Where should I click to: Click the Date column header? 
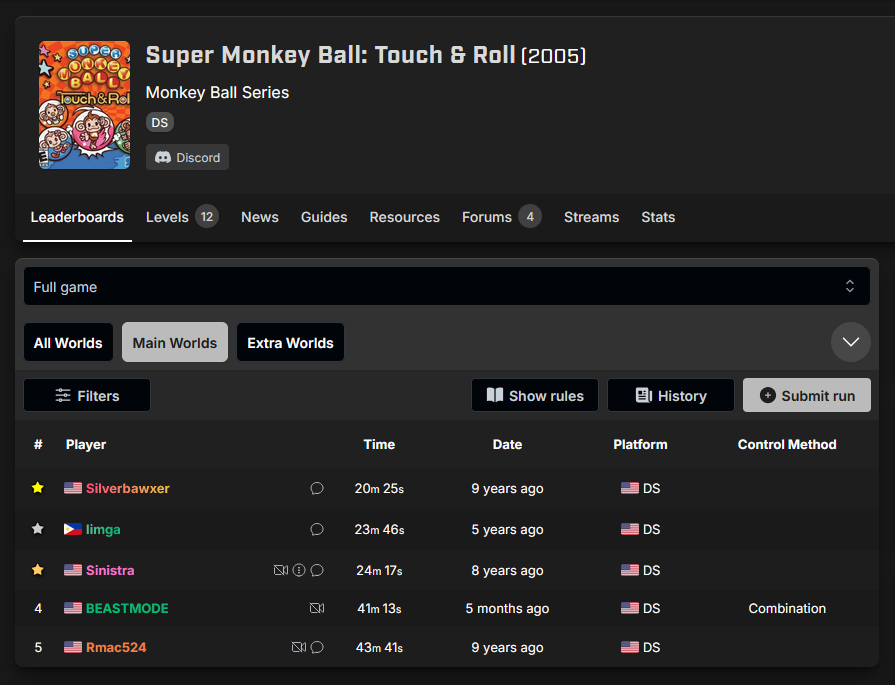pyautogui.click(x=507, y=445)
